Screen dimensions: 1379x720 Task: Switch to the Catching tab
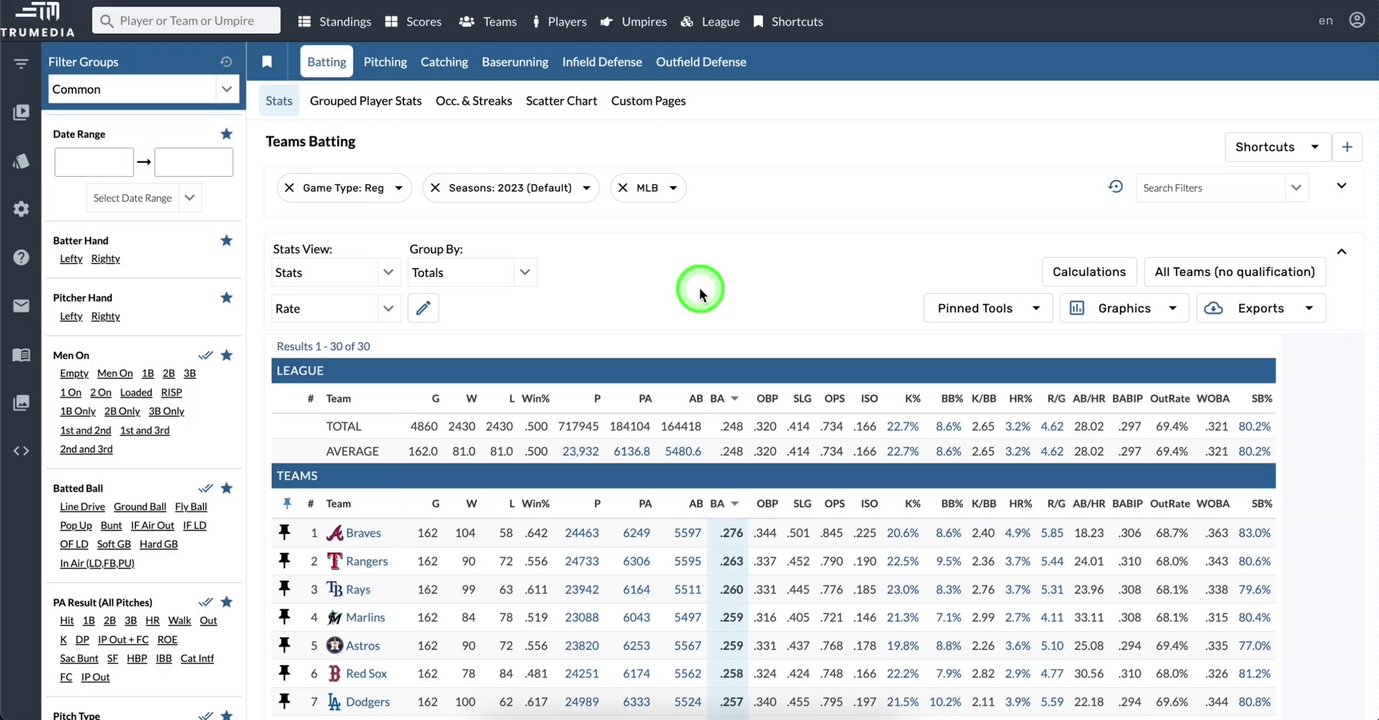pyautogui.click(x=444, y=62)
